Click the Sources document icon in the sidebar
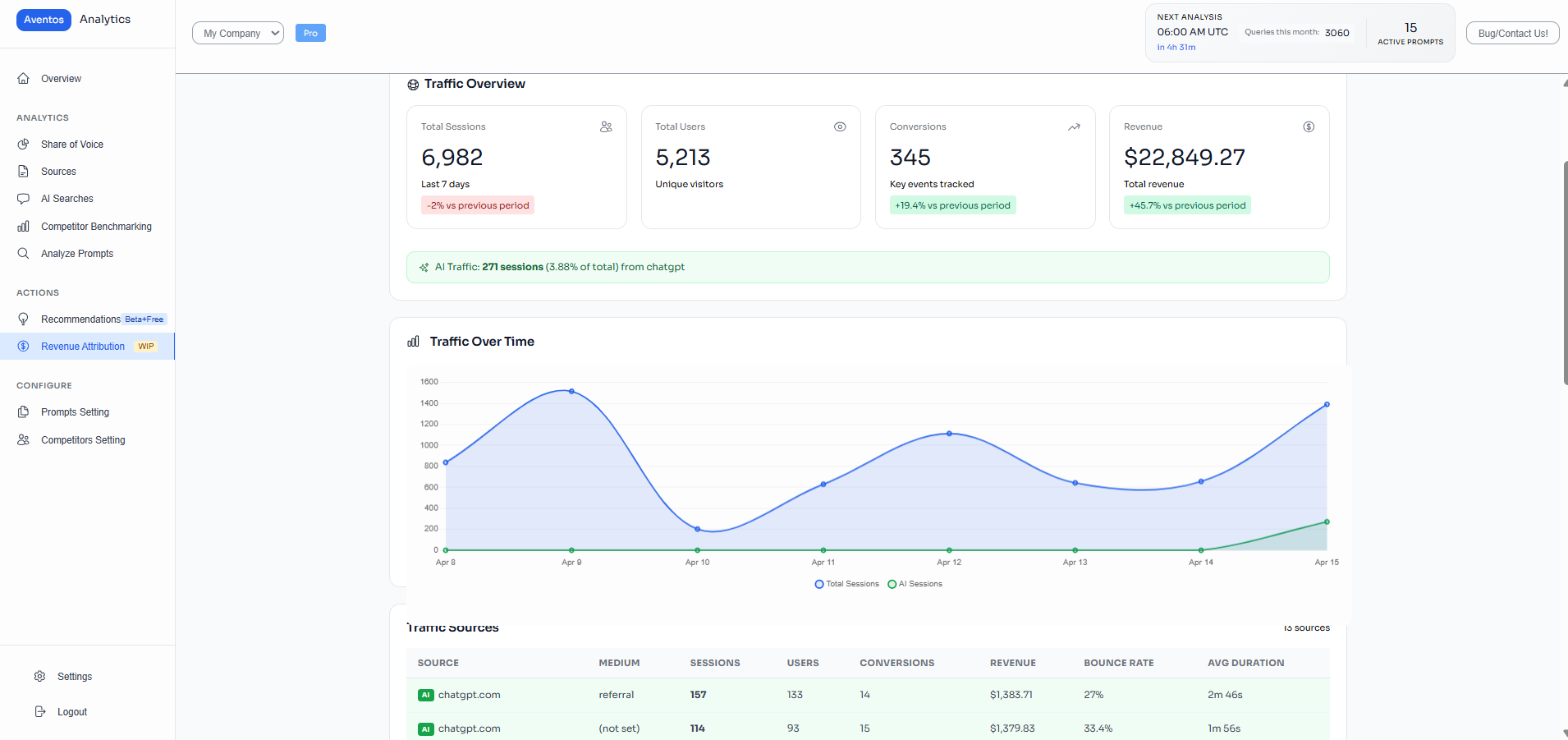 [24, 172]
